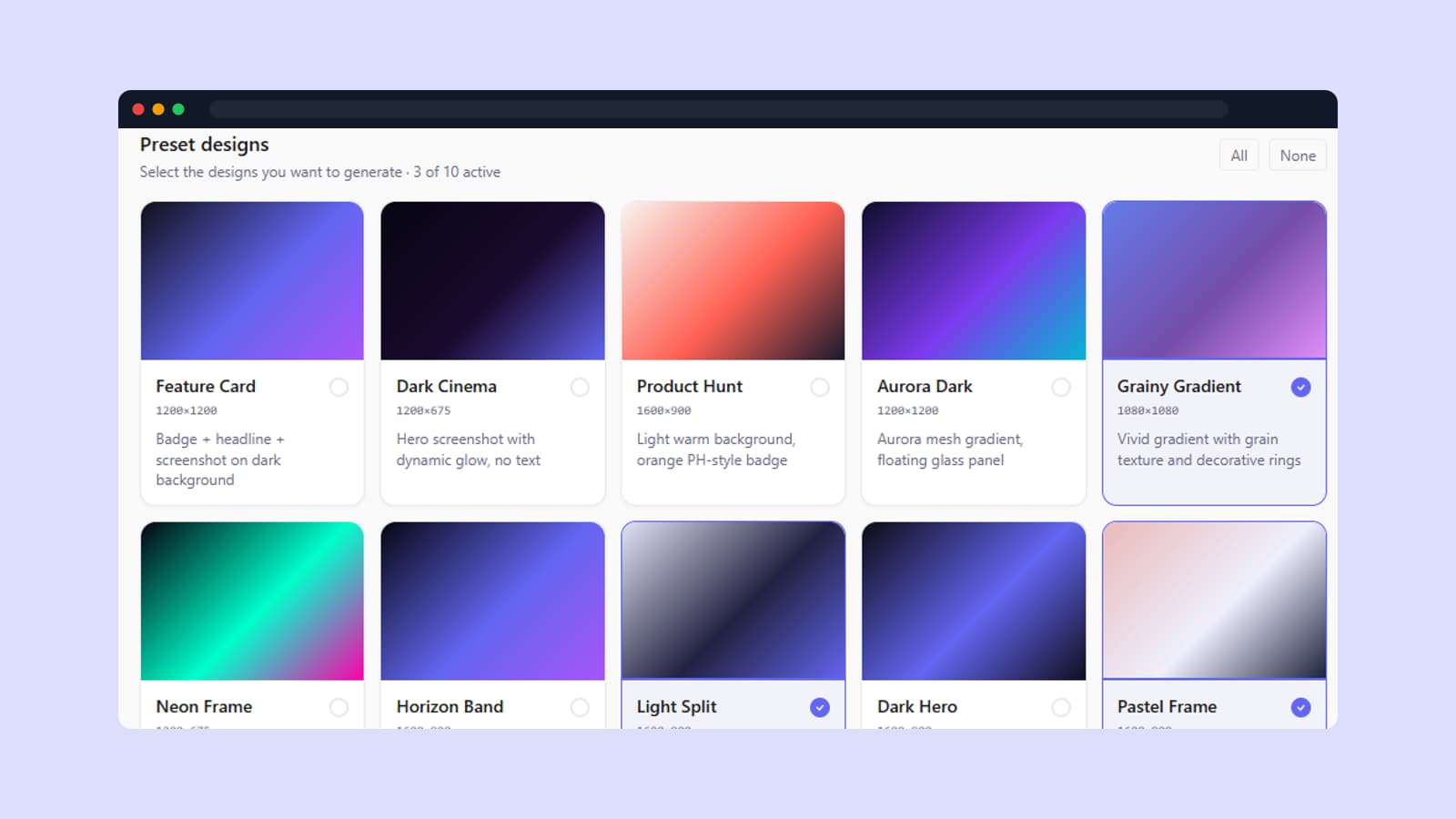Image resolution: width=1456 pixels, height=819 pixels.
Task: Deselect the Grainy Gradient preset
Action: tap(1300, 387)
